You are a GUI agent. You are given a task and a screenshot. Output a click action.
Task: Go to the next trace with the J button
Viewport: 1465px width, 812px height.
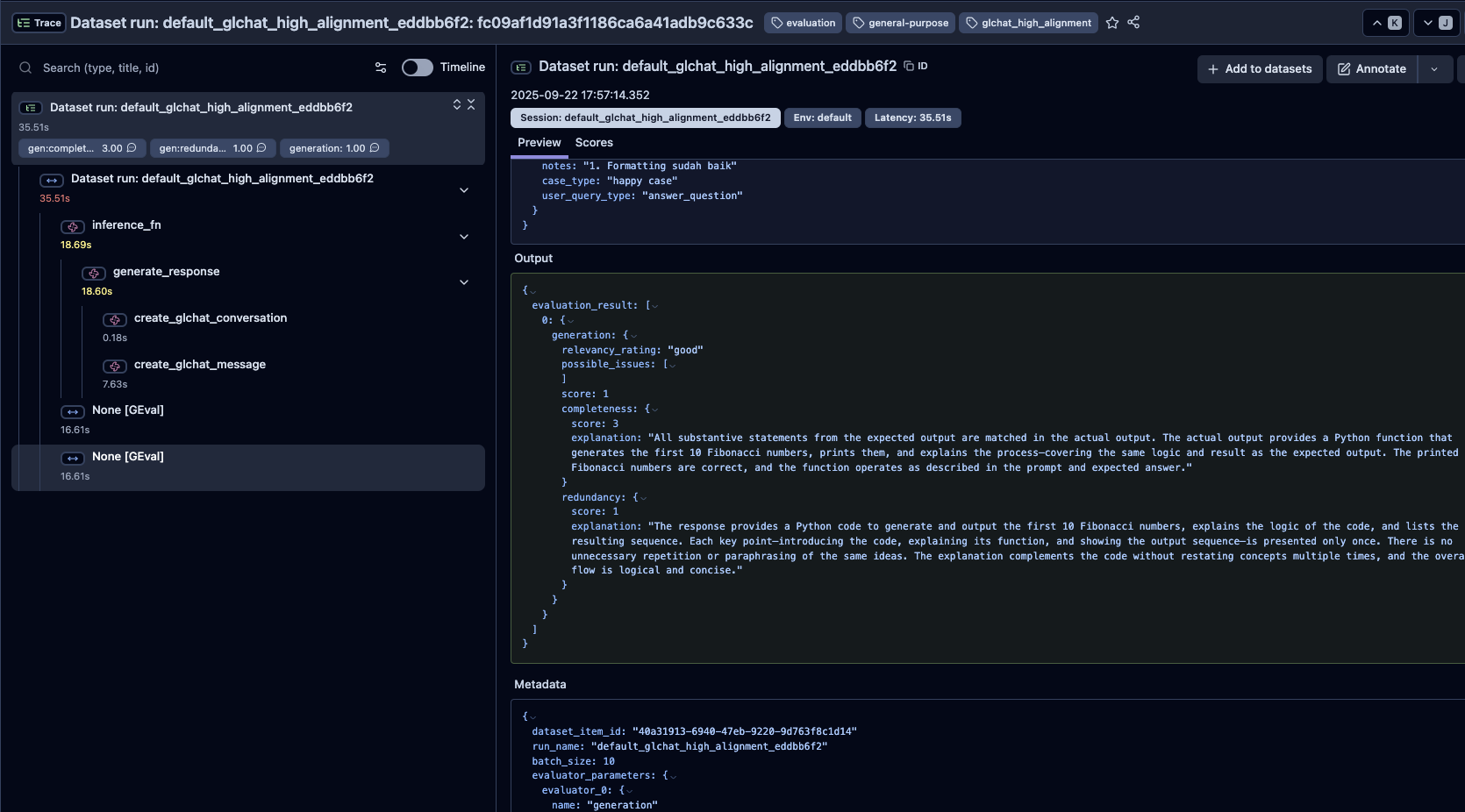(x=1437, y=23)
